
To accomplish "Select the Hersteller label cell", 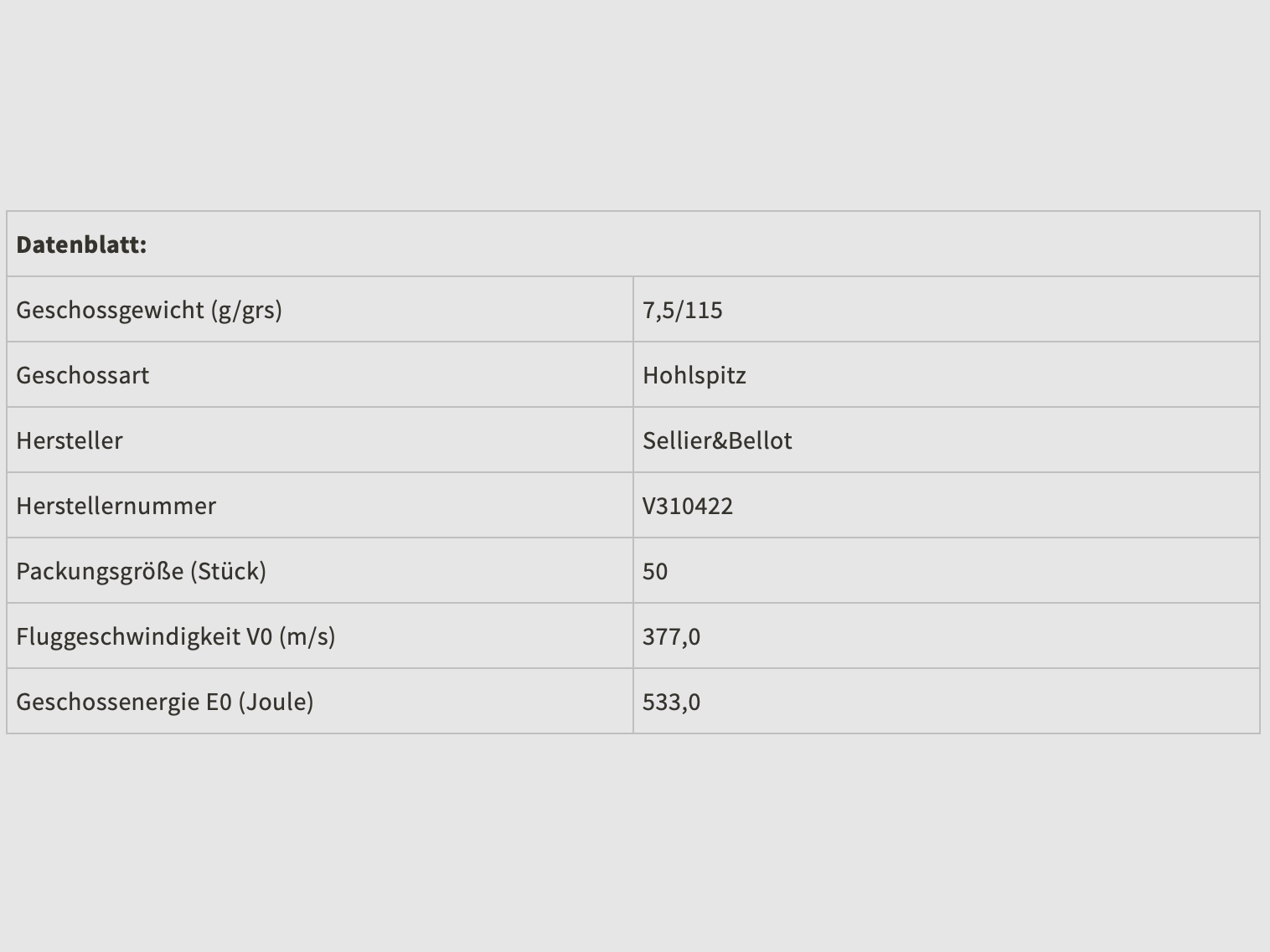I will point(70,440).
